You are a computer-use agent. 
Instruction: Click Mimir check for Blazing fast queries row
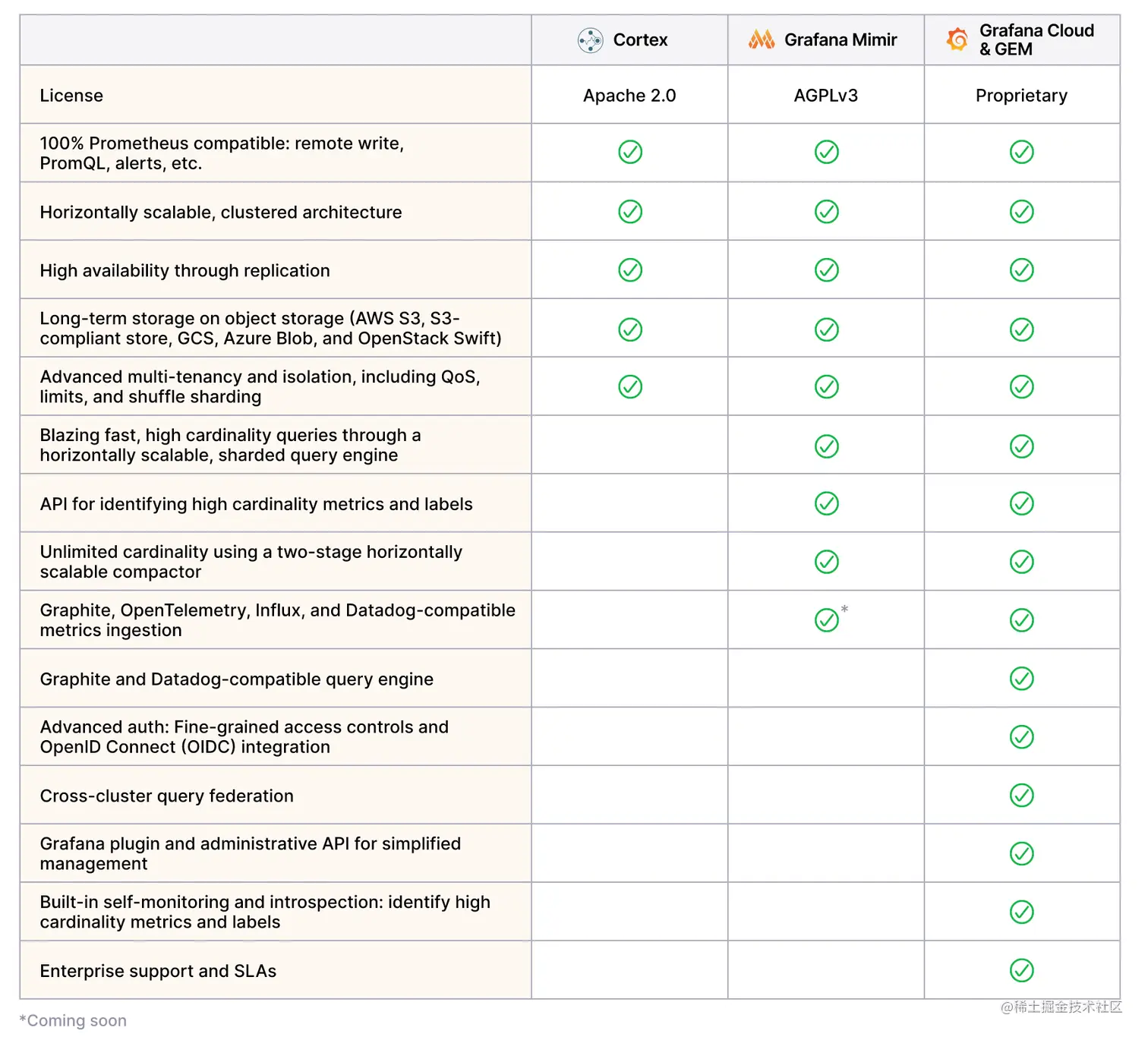click(827, 446)
